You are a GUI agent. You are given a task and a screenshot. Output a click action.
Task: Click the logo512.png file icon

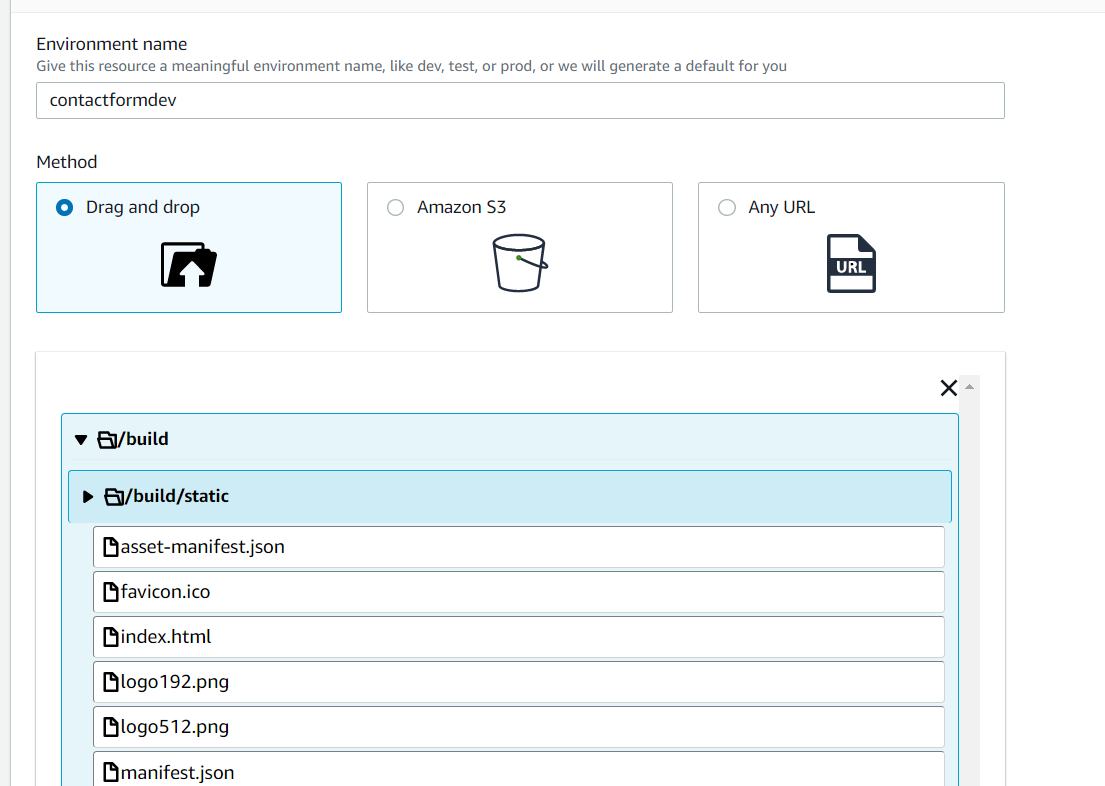click(x=111, y=727)
